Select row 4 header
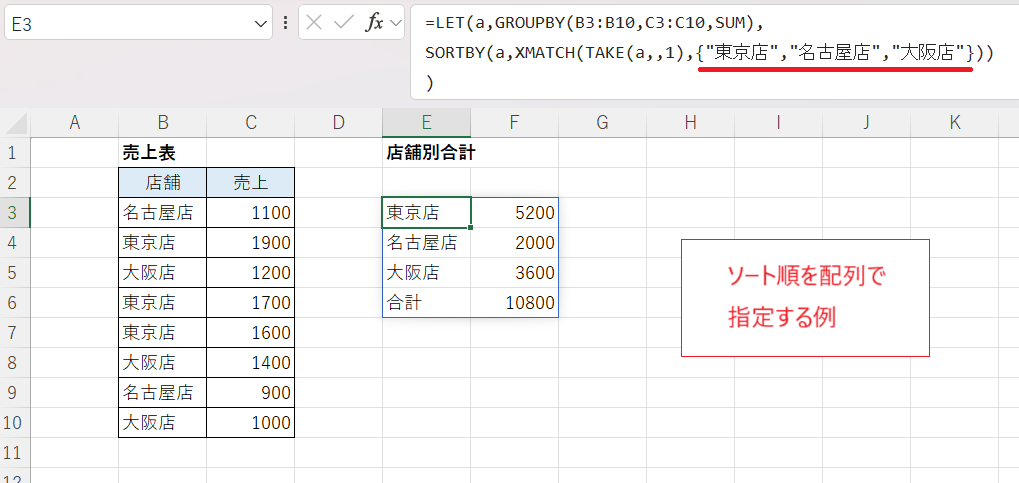 pyautogui.click(x=15, y=242)
